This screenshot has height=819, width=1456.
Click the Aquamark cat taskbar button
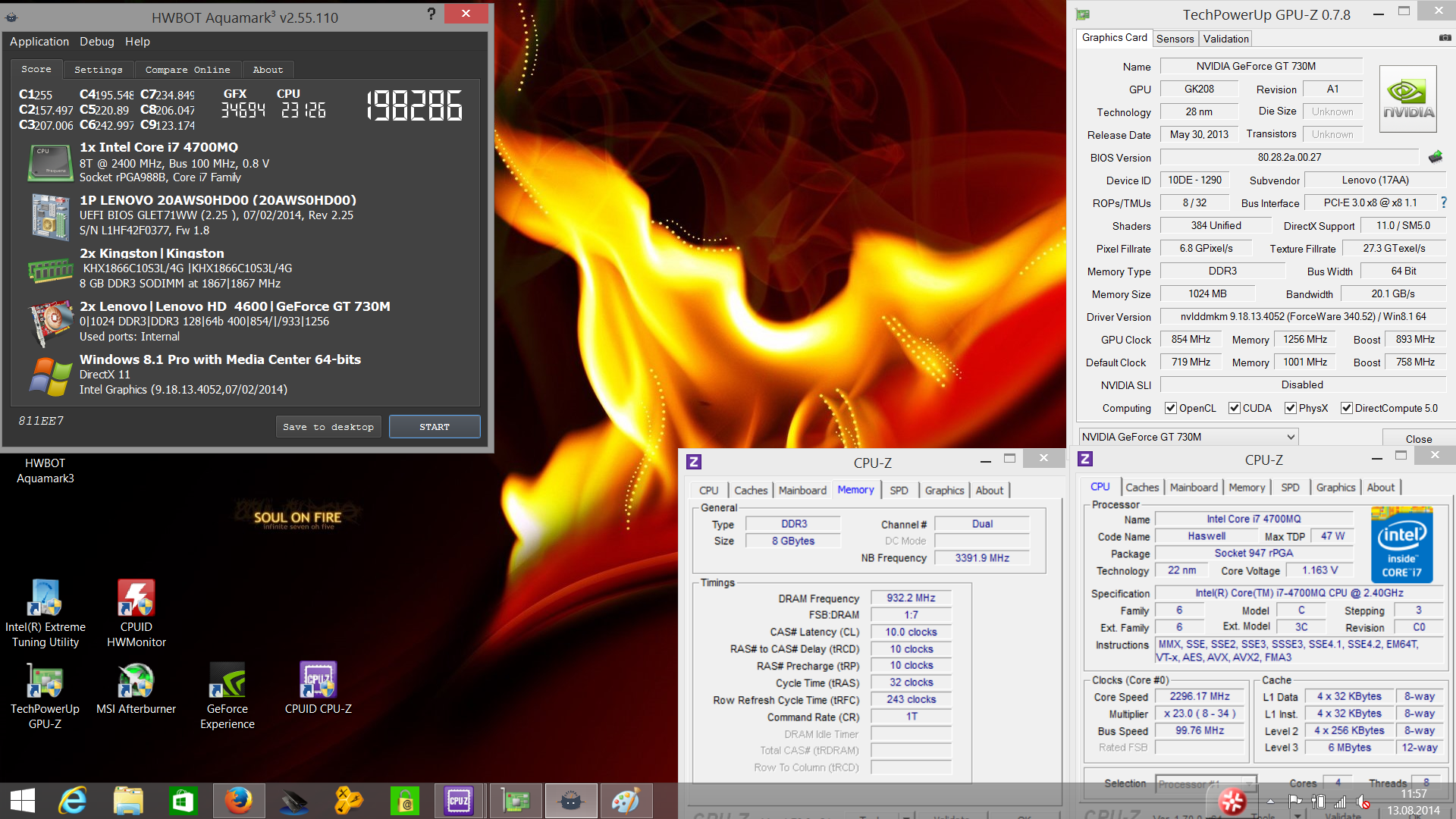point(570,801)
